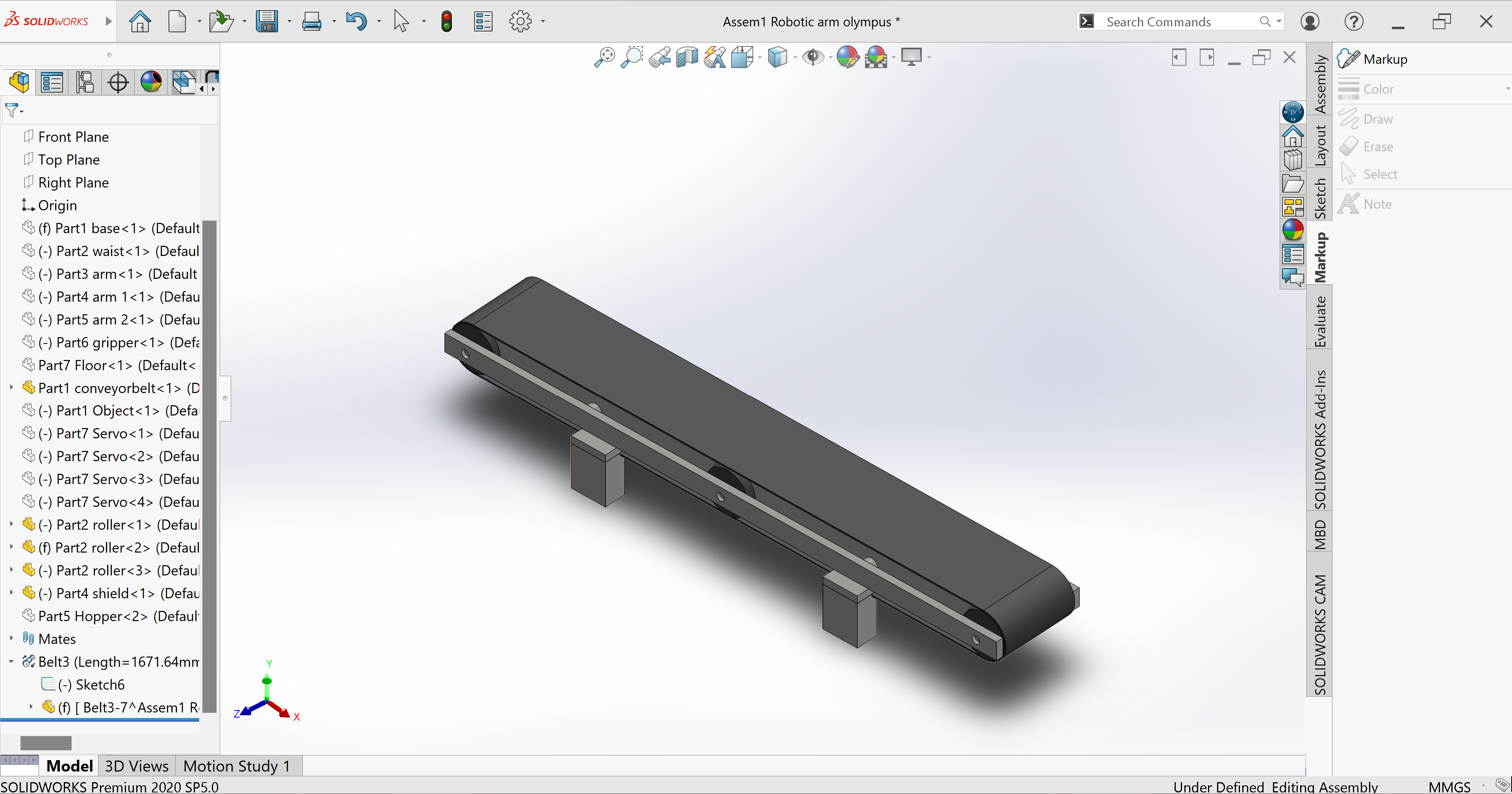Image resolution: width=1512 pixels, height=794 pixels.
Task: Click the Previous View icon
Action: (660, 58)
